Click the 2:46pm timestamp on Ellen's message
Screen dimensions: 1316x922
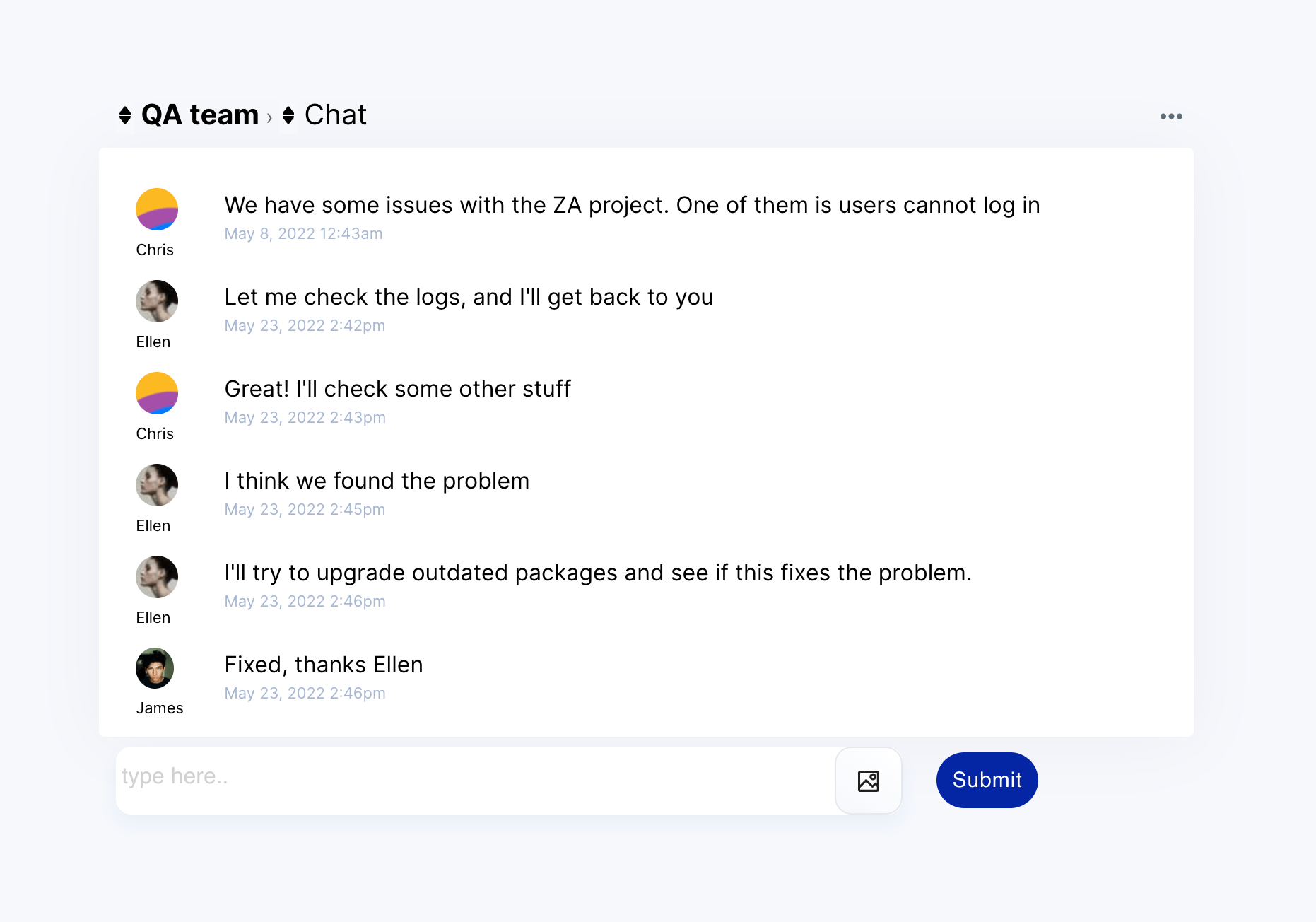(305, 601)
